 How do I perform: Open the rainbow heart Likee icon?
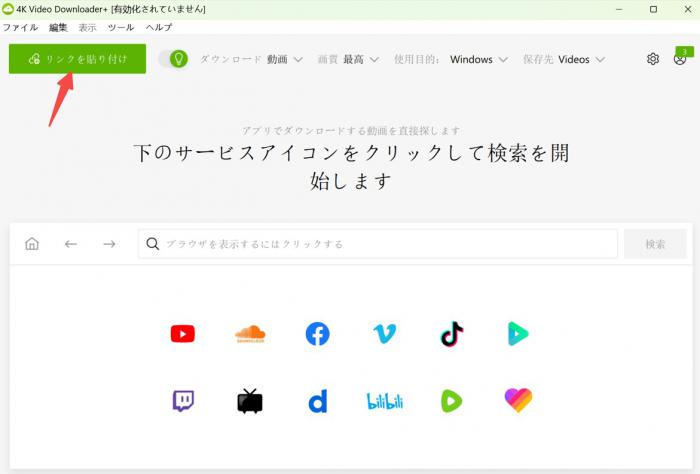tap(518, 400)
